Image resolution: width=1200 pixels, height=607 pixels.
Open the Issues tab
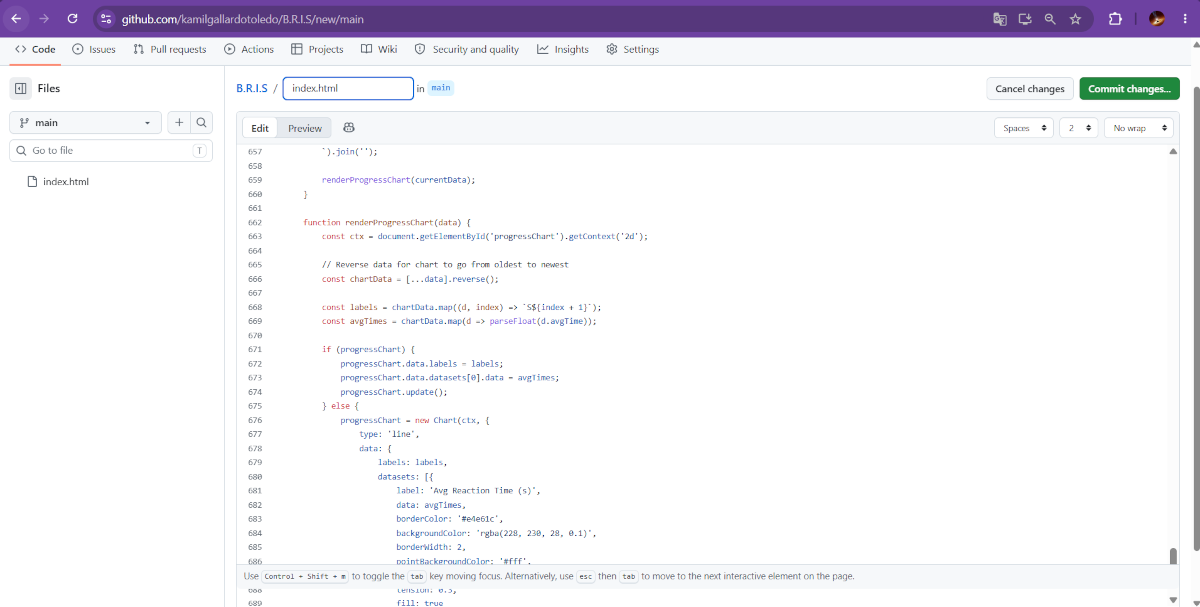(94, 49)
